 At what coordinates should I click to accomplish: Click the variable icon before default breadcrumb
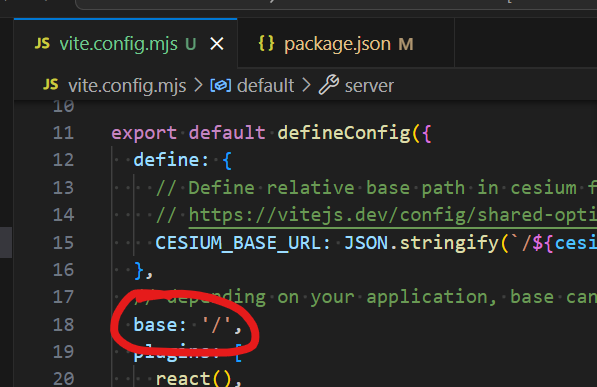221,85
